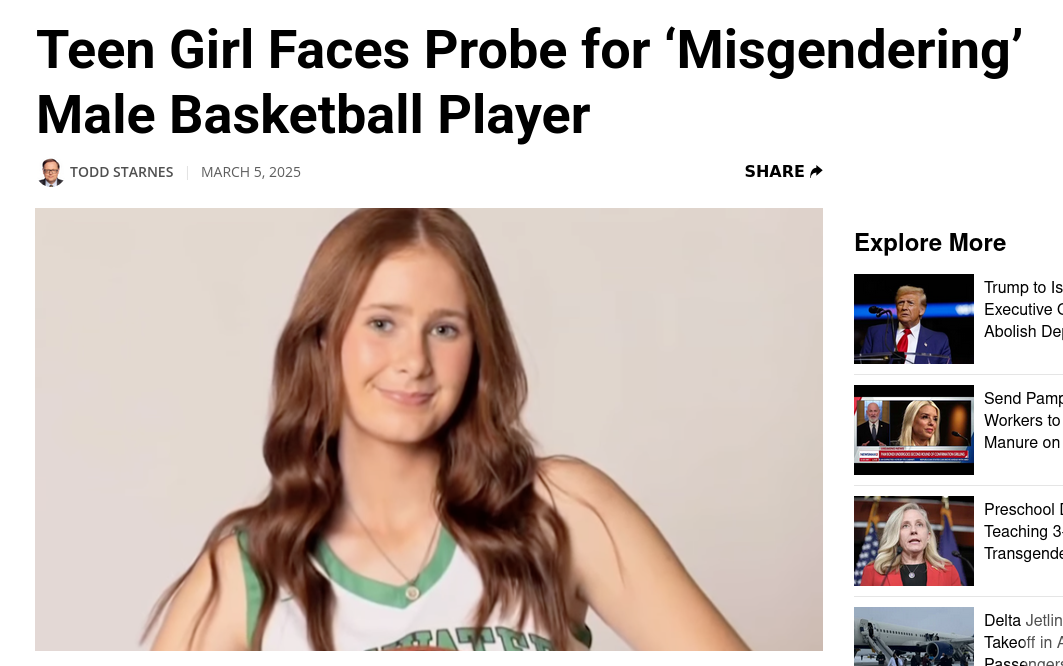Click 'Abolish Dep' line in Trump story
Image resolution: width=1063 pixels, height=666 pixels.
point(1023,332)
